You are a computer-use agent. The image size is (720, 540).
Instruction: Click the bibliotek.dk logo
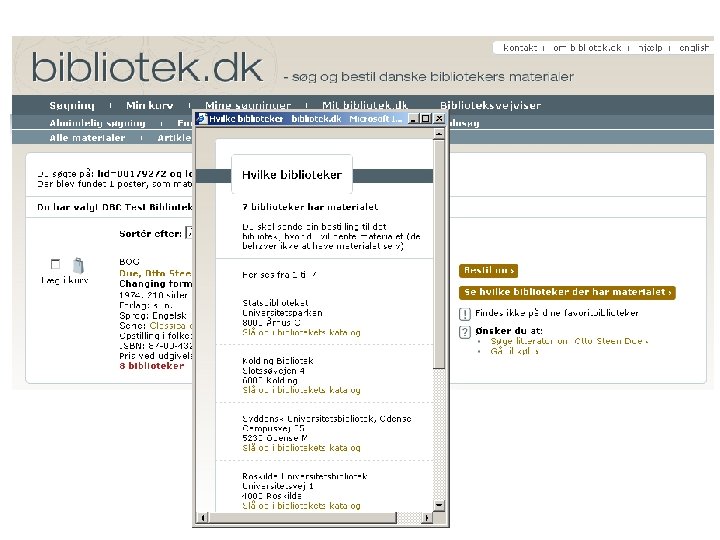(147, 68)
